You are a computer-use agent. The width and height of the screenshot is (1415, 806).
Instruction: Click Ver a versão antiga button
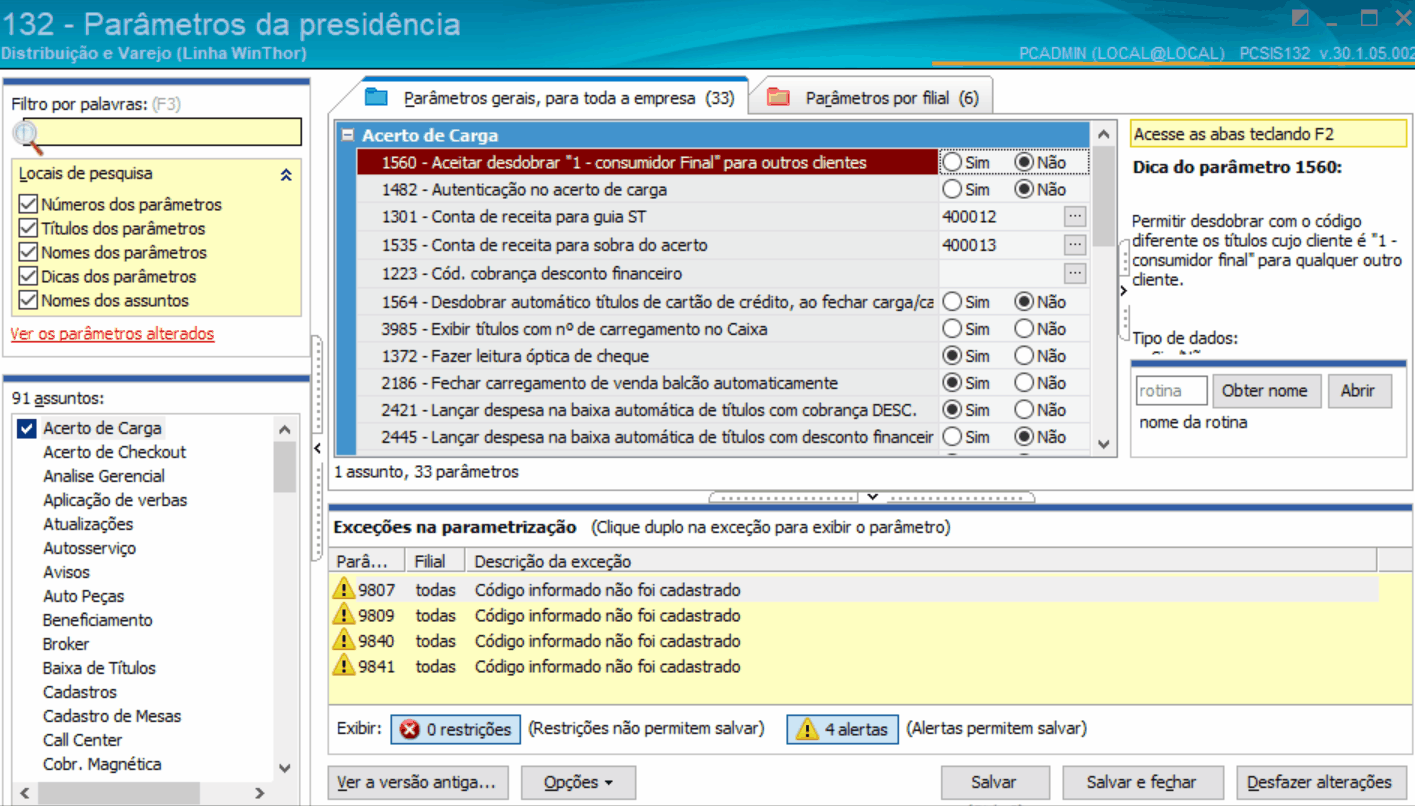418,783
